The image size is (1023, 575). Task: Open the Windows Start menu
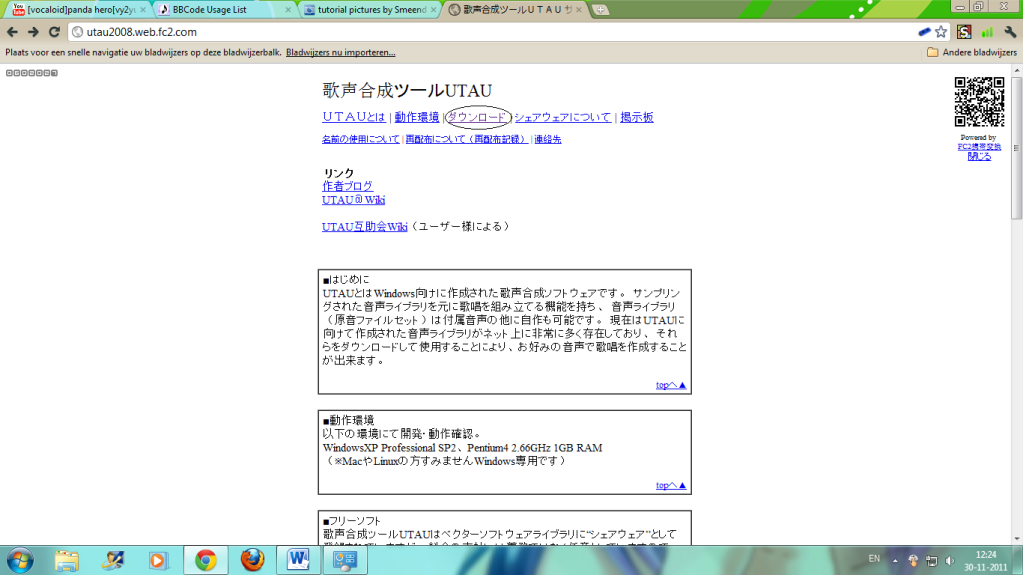click(x=20, y=560)
